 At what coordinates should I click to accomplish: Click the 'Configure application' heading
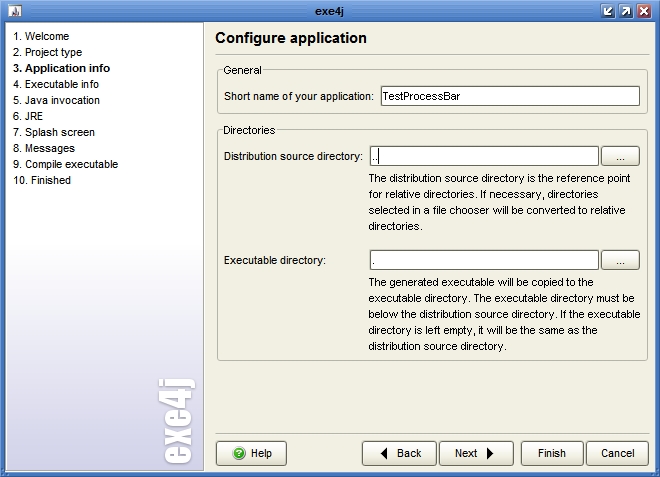tap(291, 38)
